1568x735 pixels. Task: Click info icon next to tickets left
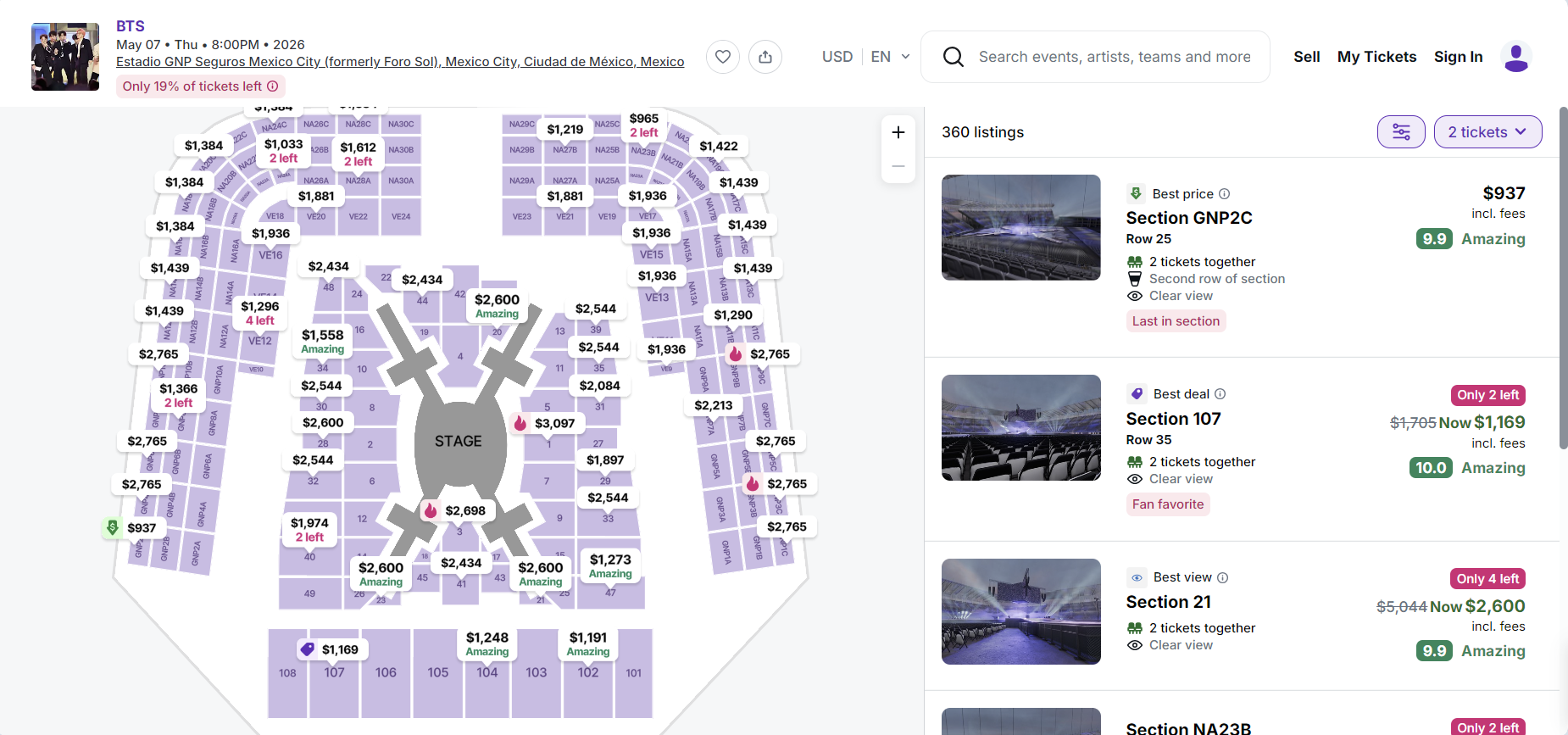point(273,86)
